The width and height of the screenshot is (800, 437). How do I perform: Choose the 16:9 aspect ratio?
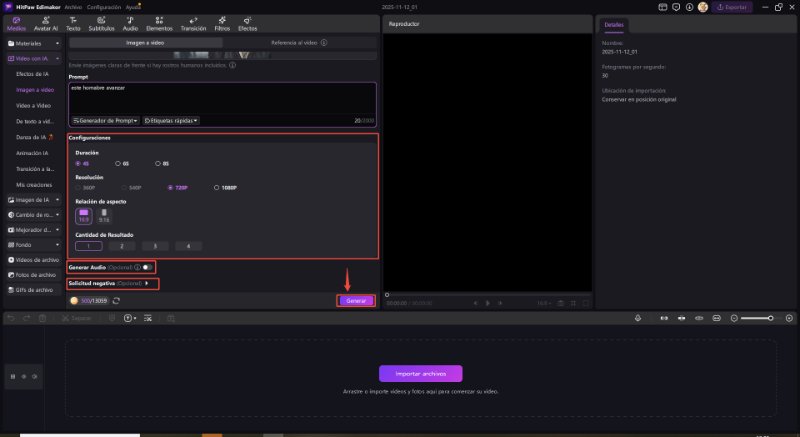[x=84, y=216]
